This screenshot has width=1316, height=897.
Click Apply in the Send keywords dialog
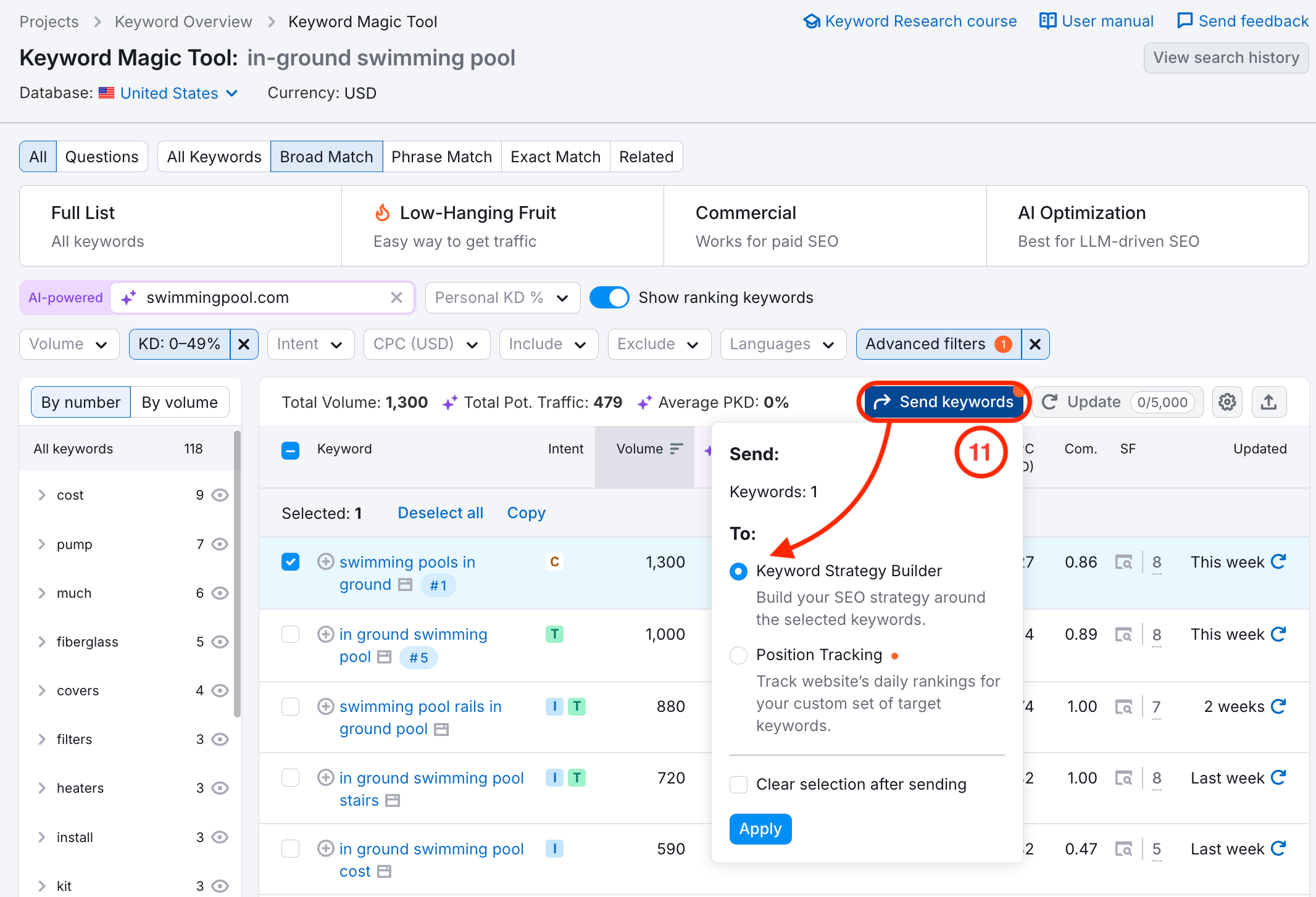[760, 829]
